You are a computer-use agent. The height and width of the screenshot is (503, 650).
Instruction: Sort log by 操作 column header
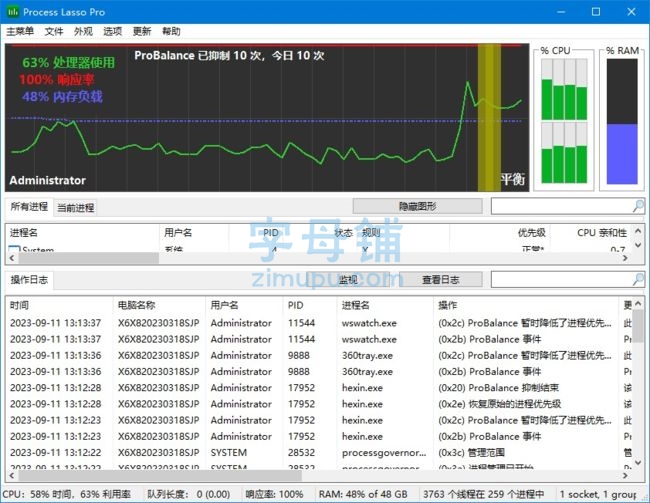click(x=526, y=305)
